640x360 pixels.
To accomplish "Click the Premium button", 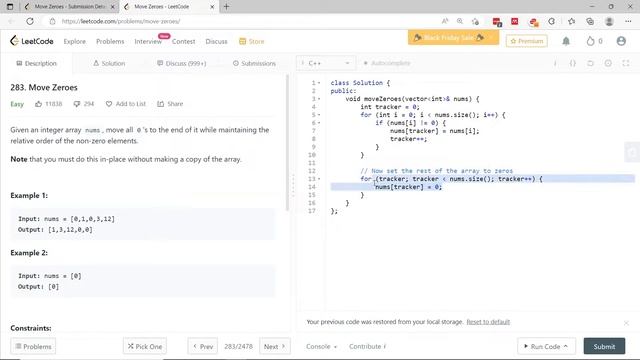I will 527,41.
